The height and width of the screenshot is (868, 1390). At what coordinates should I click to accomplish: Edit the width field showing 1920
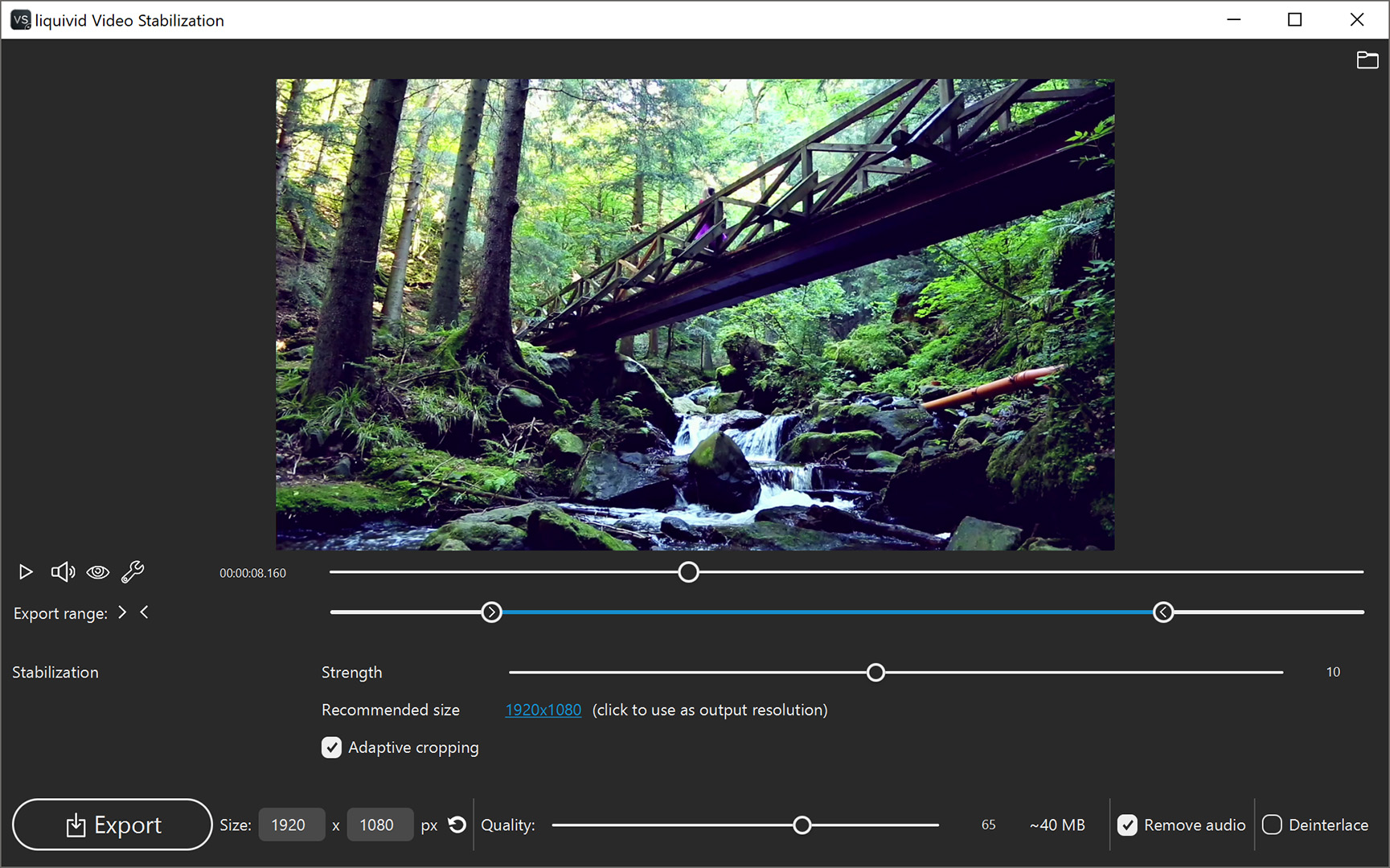[x=291, y=825]
